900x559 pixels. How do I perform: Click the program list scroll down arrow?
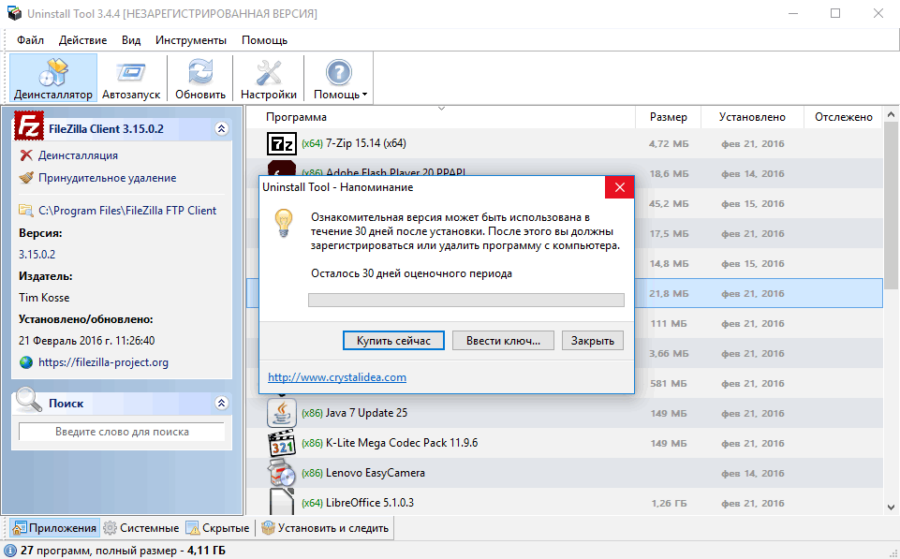pos(891,507)
